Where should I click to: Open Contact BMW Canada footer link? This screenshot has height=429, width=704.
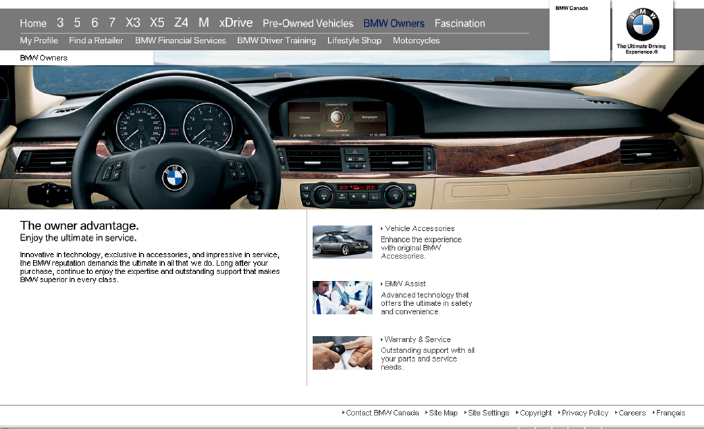(x=383, y=413)
